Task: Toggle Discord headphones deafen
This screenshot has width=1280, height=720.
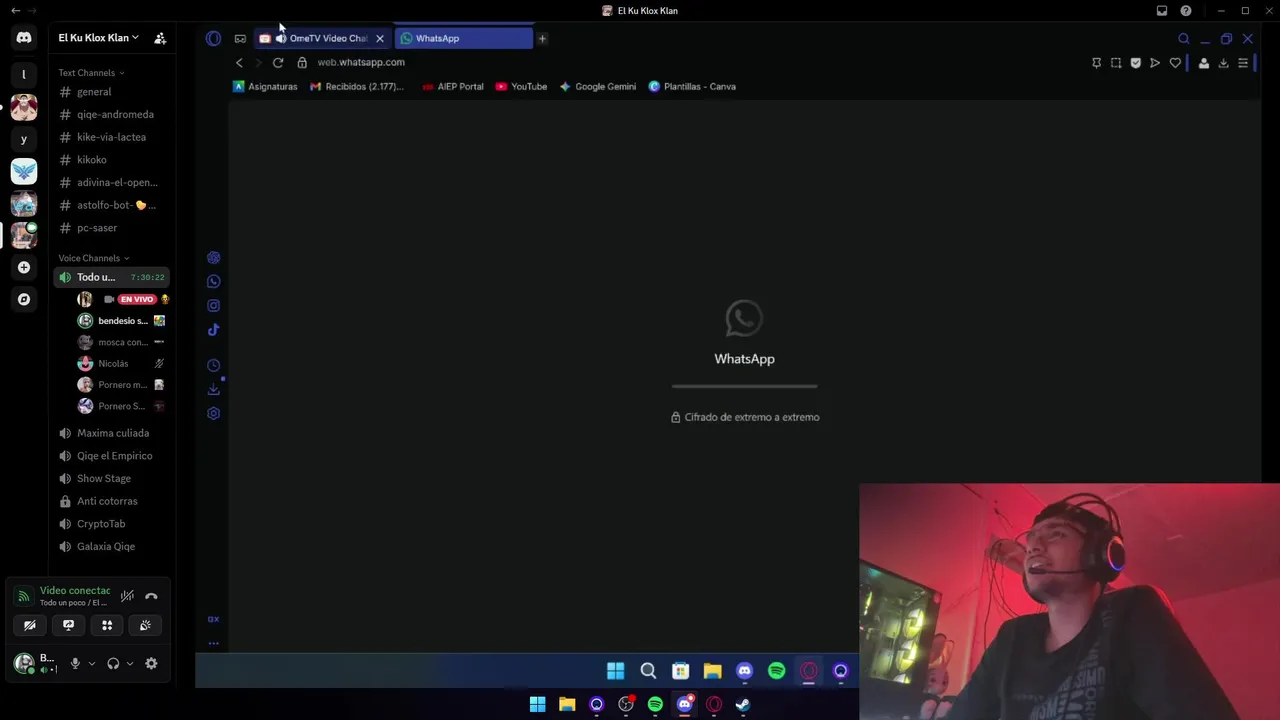Action: click(x=113, y=663)
